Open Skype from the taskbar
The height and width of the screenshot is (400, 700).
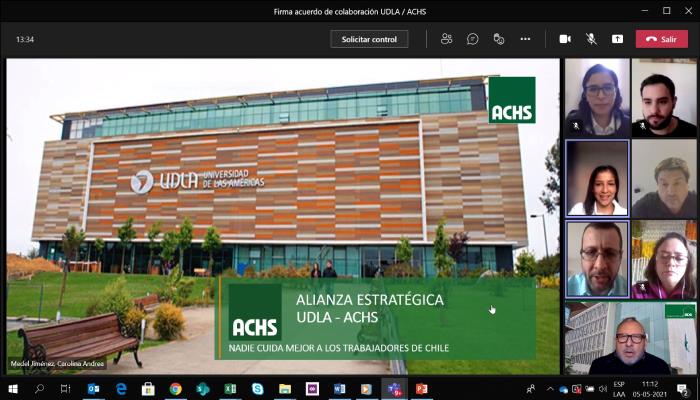257,388
